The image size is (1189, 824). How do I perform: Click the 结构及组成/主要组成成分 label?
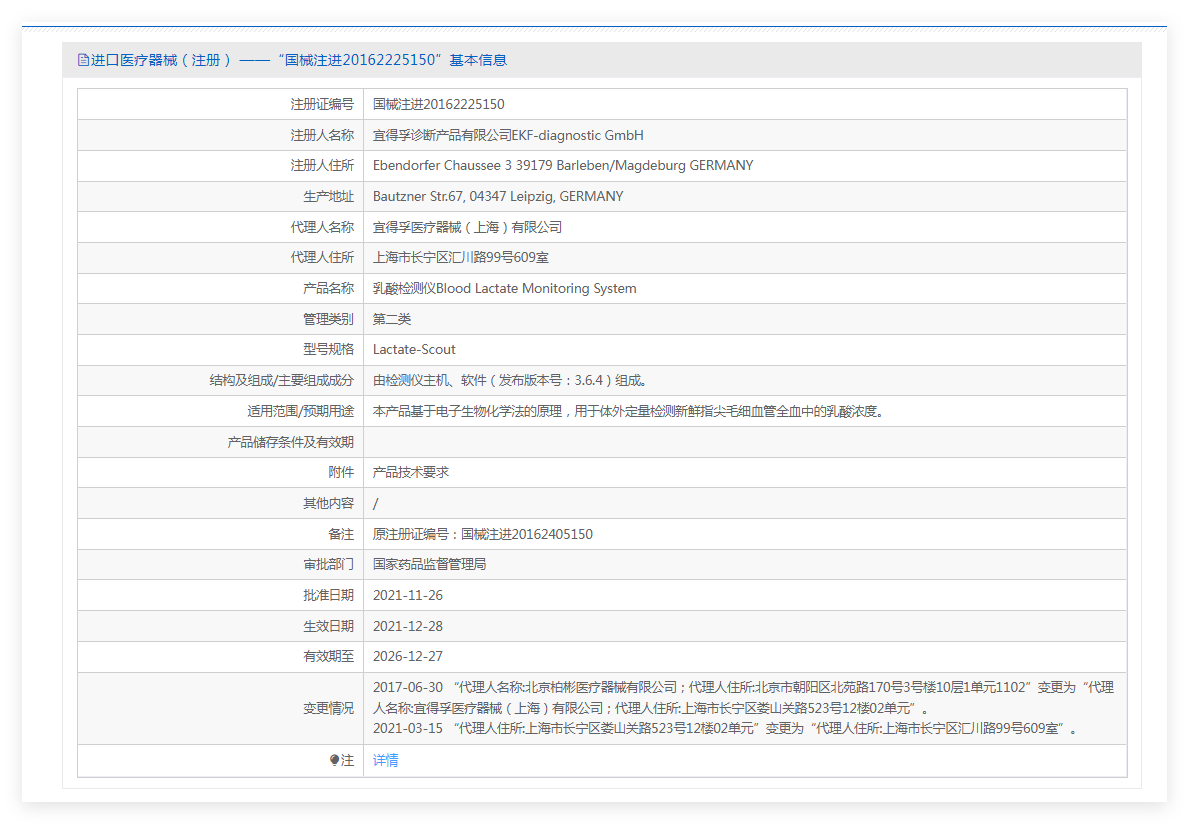point(281,381)
